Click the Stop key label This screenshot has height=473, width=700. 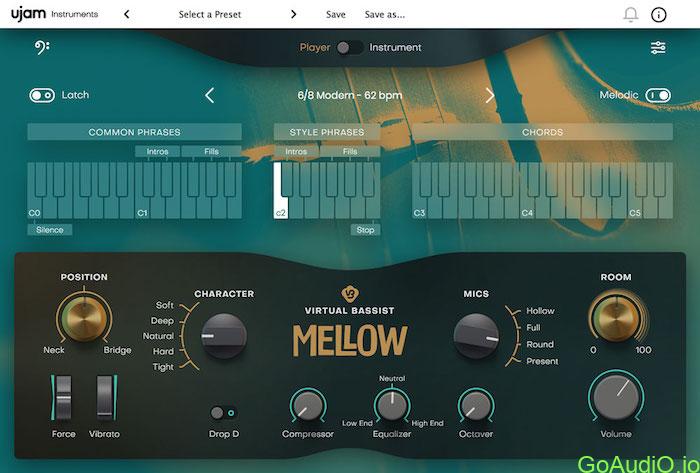365,230
